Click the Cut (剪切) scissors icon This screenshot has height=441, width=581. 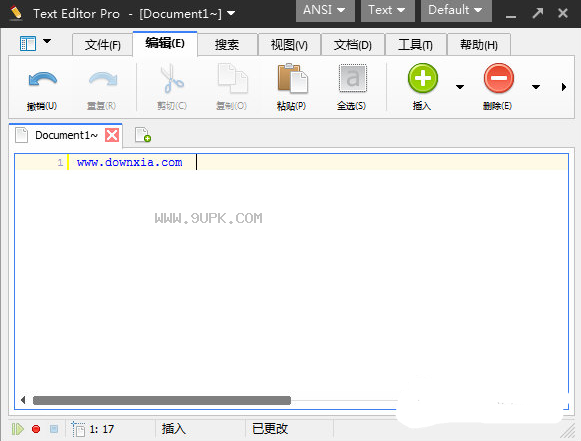(x=172, y=79)
